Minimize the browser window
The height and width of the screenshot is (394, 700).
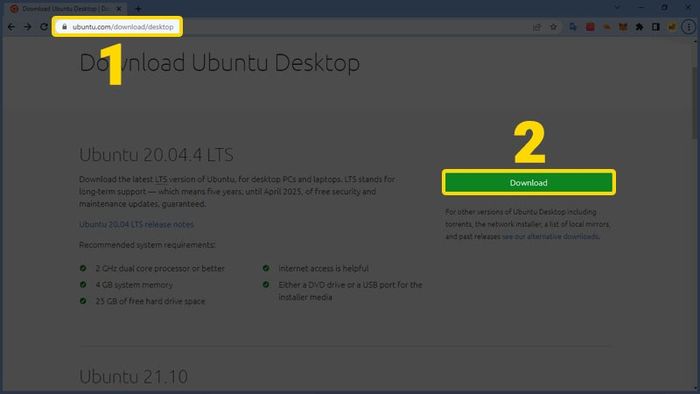click(641, 8)
